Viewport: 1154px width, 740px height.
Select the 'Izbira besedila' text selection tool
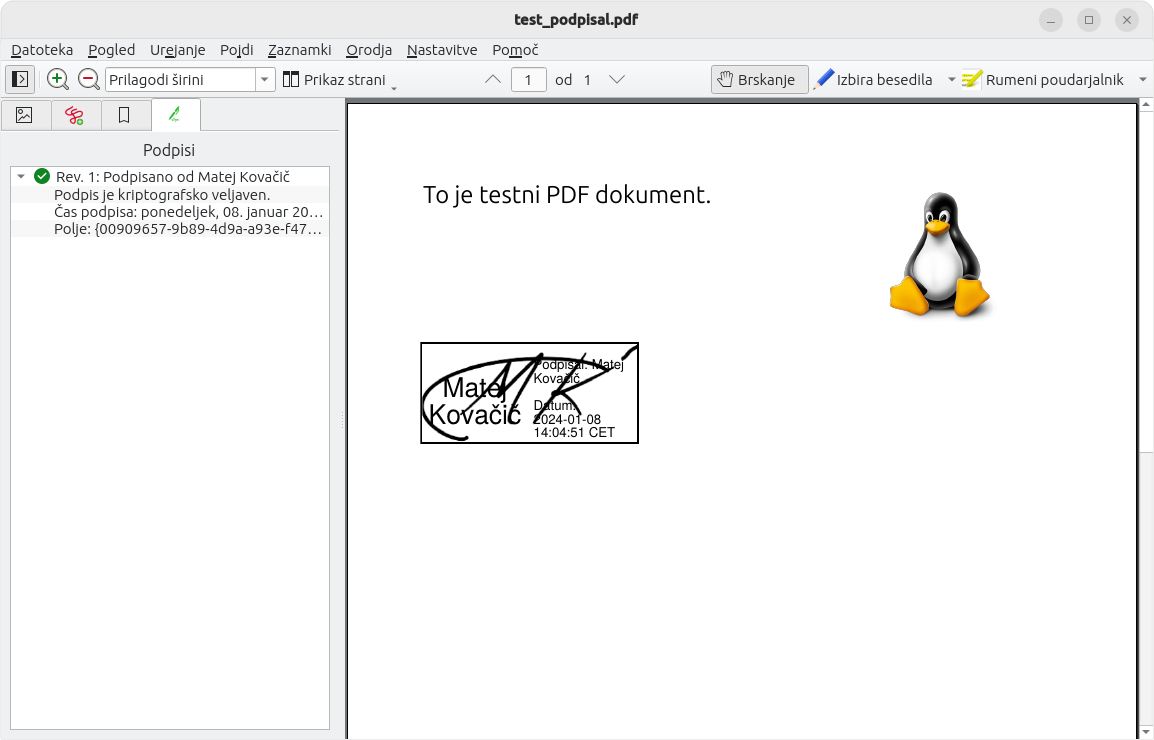(874, 80)
